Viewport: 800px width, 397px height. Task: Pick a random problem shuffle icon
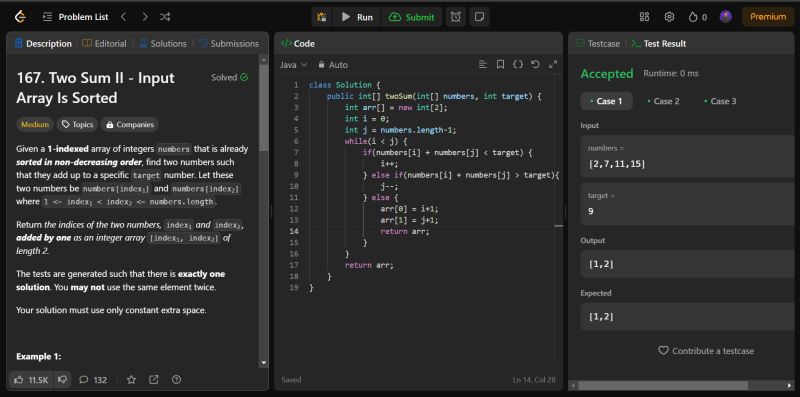click(x=165, y=17)
